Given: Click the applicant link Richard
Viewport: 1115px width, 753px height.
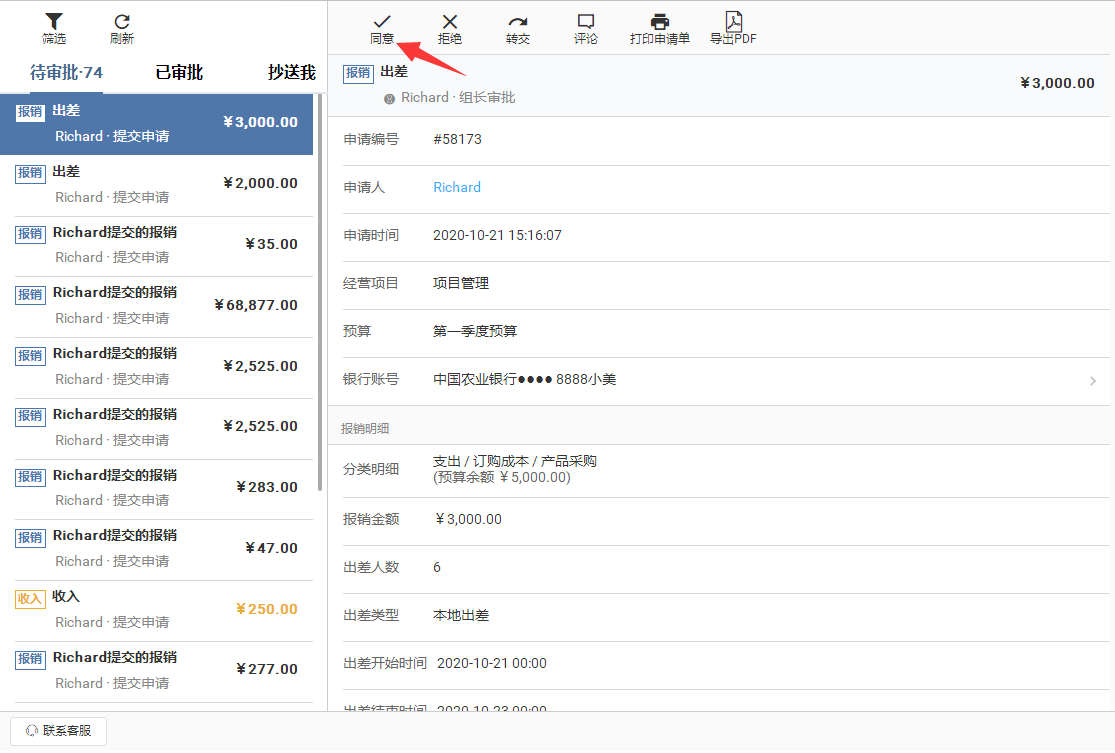Looking at the screenshot, I should (x=457, y=187).
